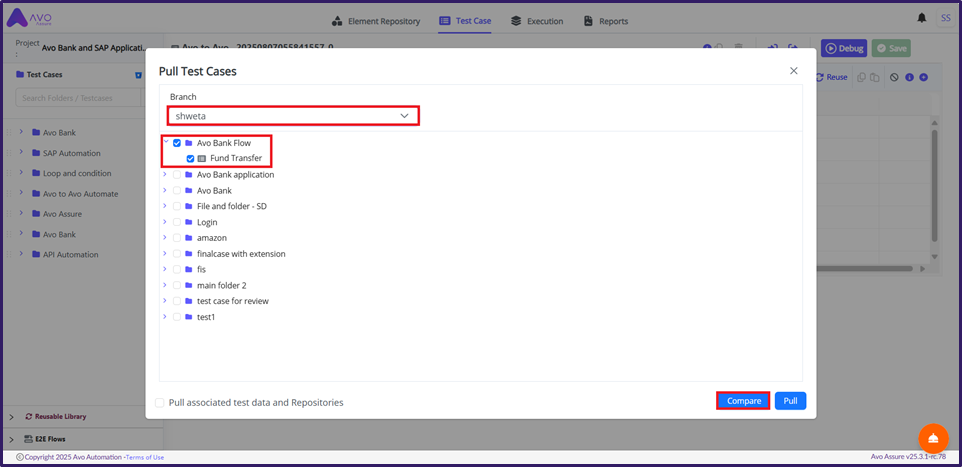Click the Pull button
Screen dimensions: 962x467
click(x=790, y=401)
